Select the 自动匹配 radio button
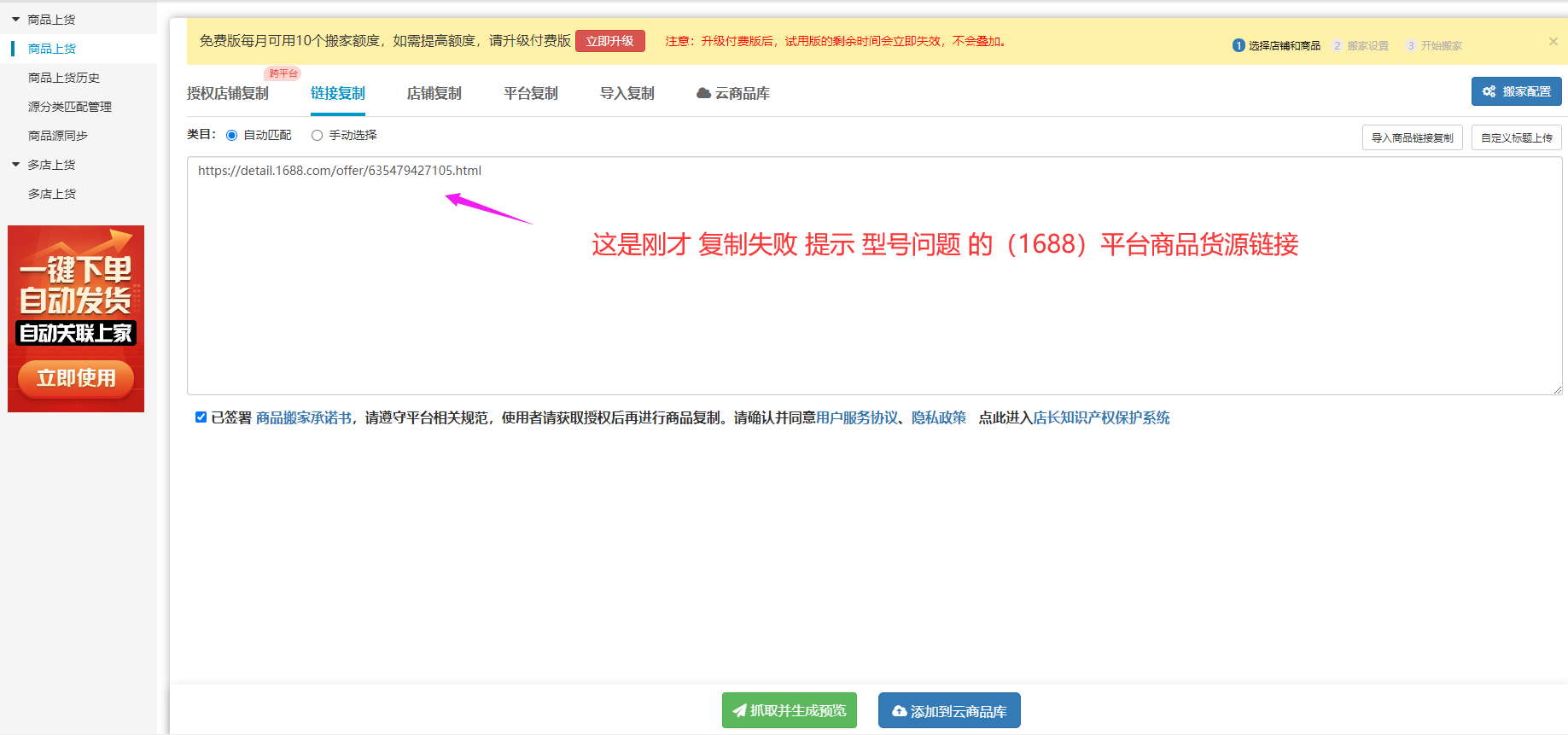 pos(231,135)
